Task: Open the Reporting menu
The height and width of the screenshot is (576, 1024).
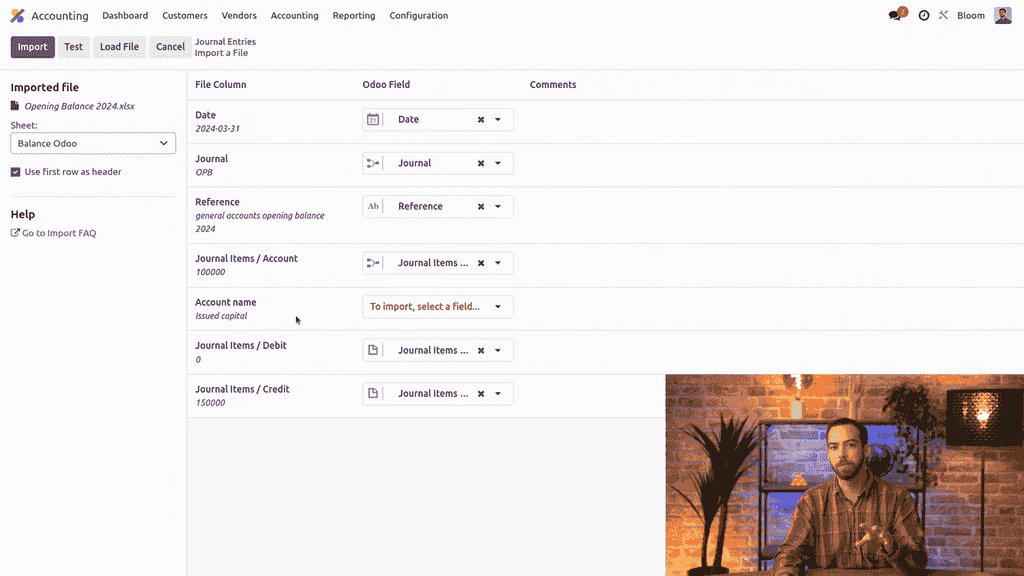Action: coord(354,16)
